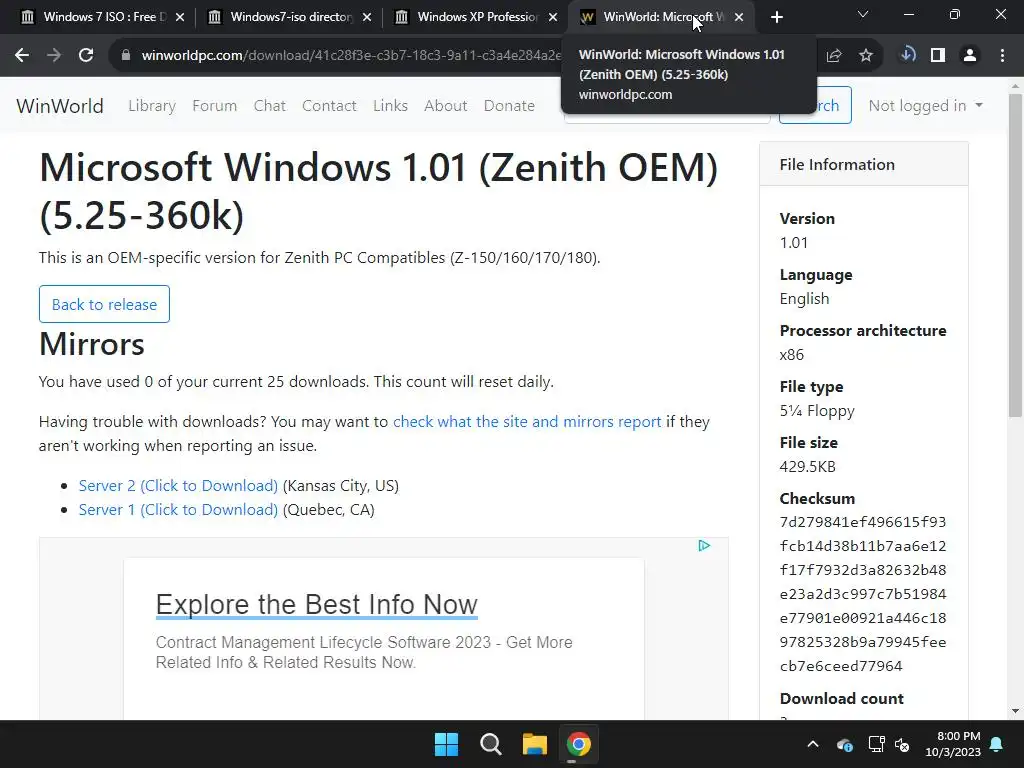Viewport: 1024px width, 768px height.
Task: Open the Forum nav item
Action: click(x=214, y=106)
